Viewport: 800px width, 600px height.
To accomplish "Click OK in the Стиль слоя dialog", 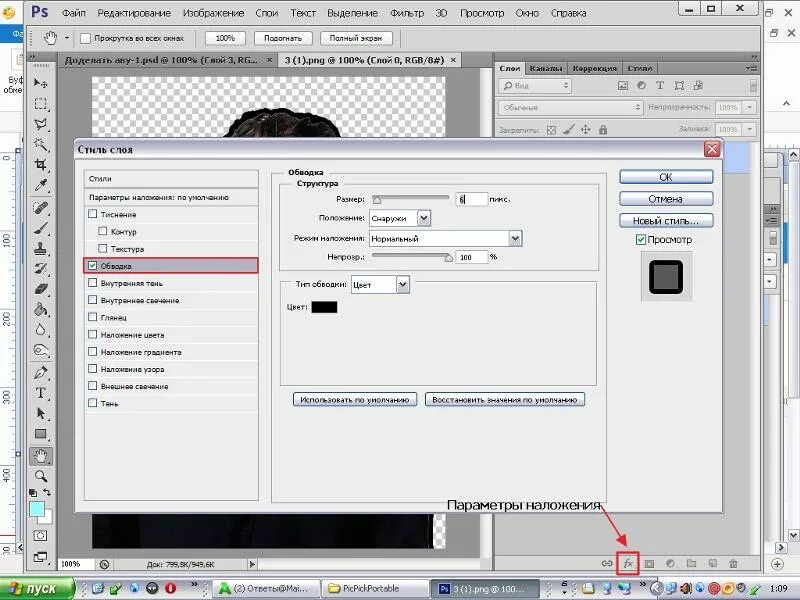I will pos(666,177).
